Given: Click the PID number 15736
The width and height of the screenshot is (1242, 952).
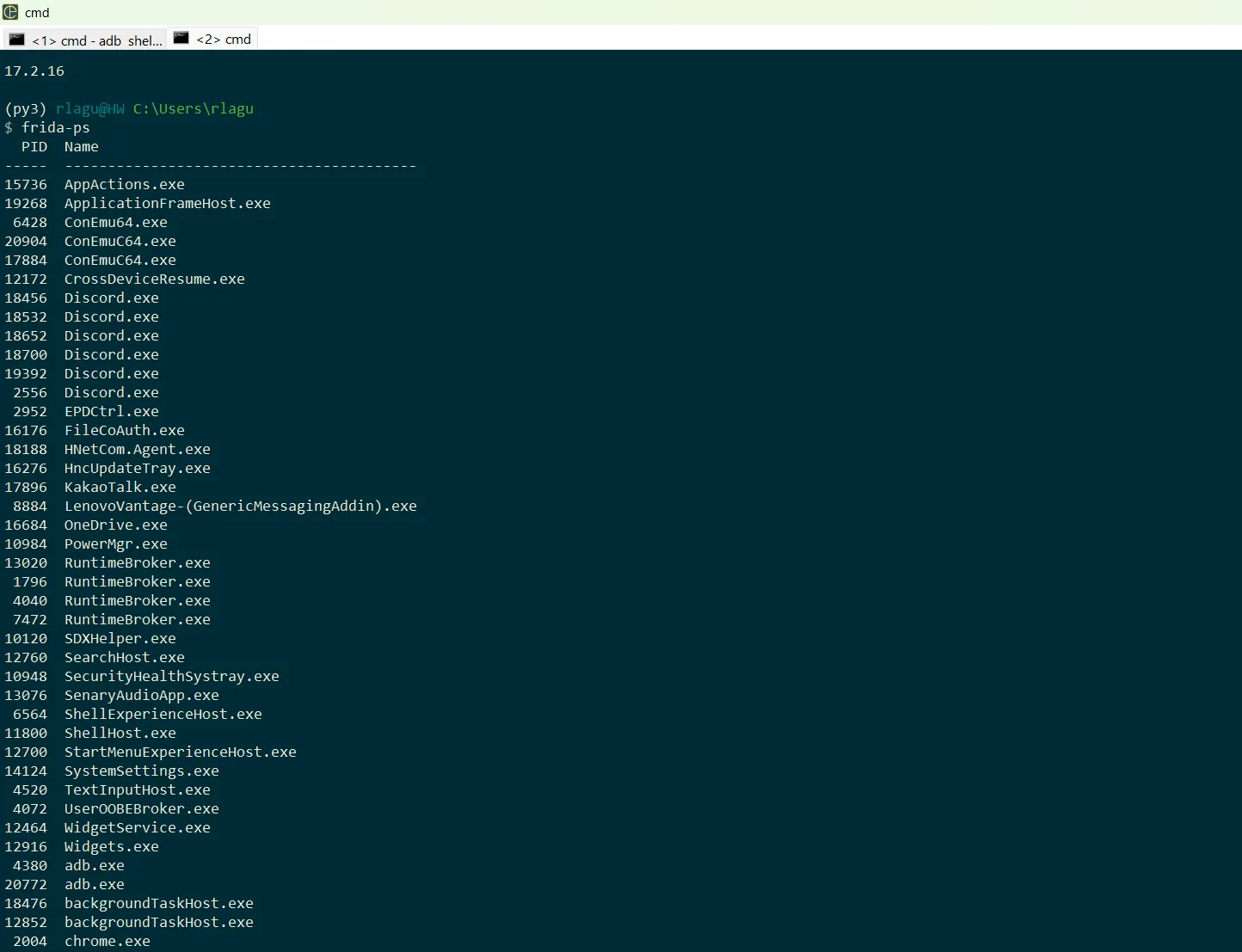Looking at the screenshot, I should [26, 184].
